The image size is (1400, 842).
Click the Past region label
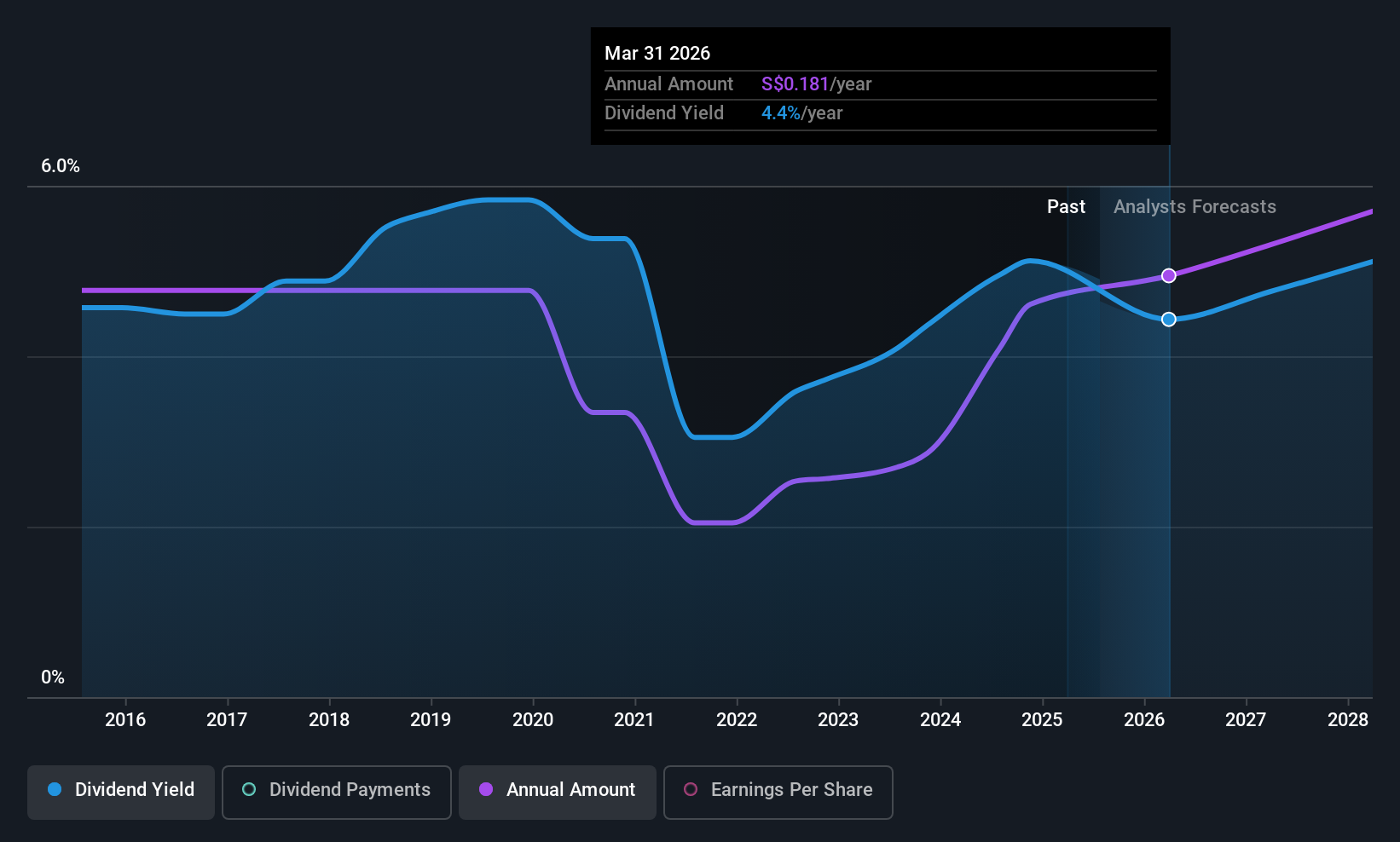(x=1066, y=206)
